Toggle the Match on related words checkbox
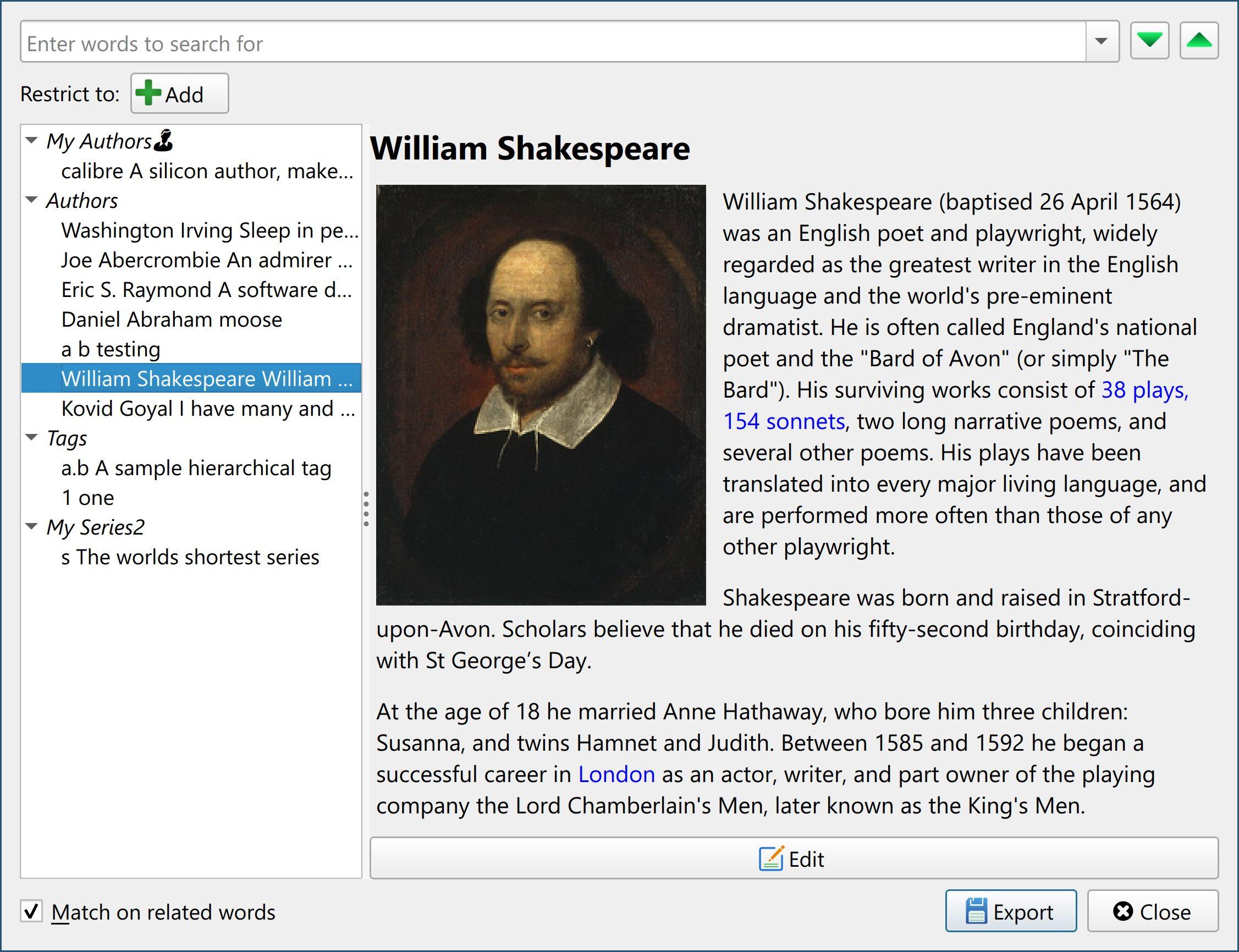 [x=32, y=912]
